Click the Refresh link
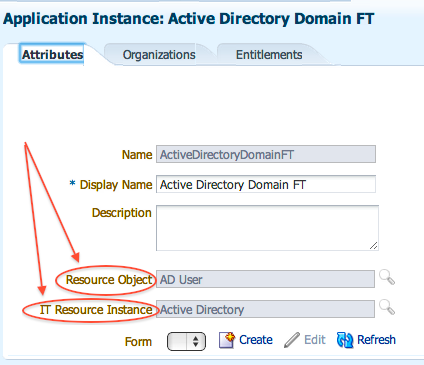Image resolution: width=424 pixels, height=365 pixels. [376, 340]
